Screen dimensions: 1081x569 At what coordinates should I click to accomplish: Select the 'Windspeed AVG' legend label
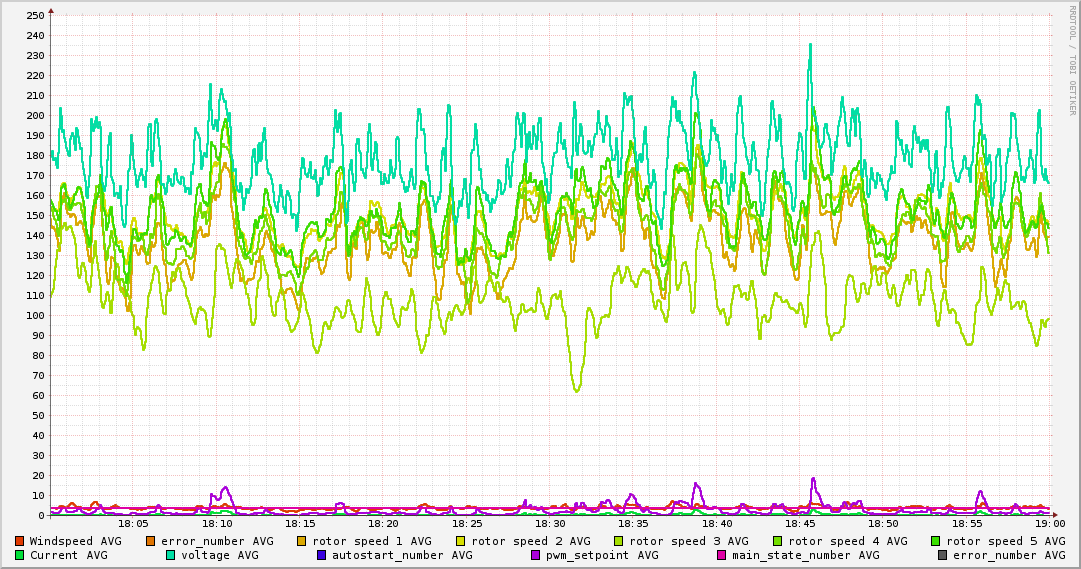[x=75, y=541]
